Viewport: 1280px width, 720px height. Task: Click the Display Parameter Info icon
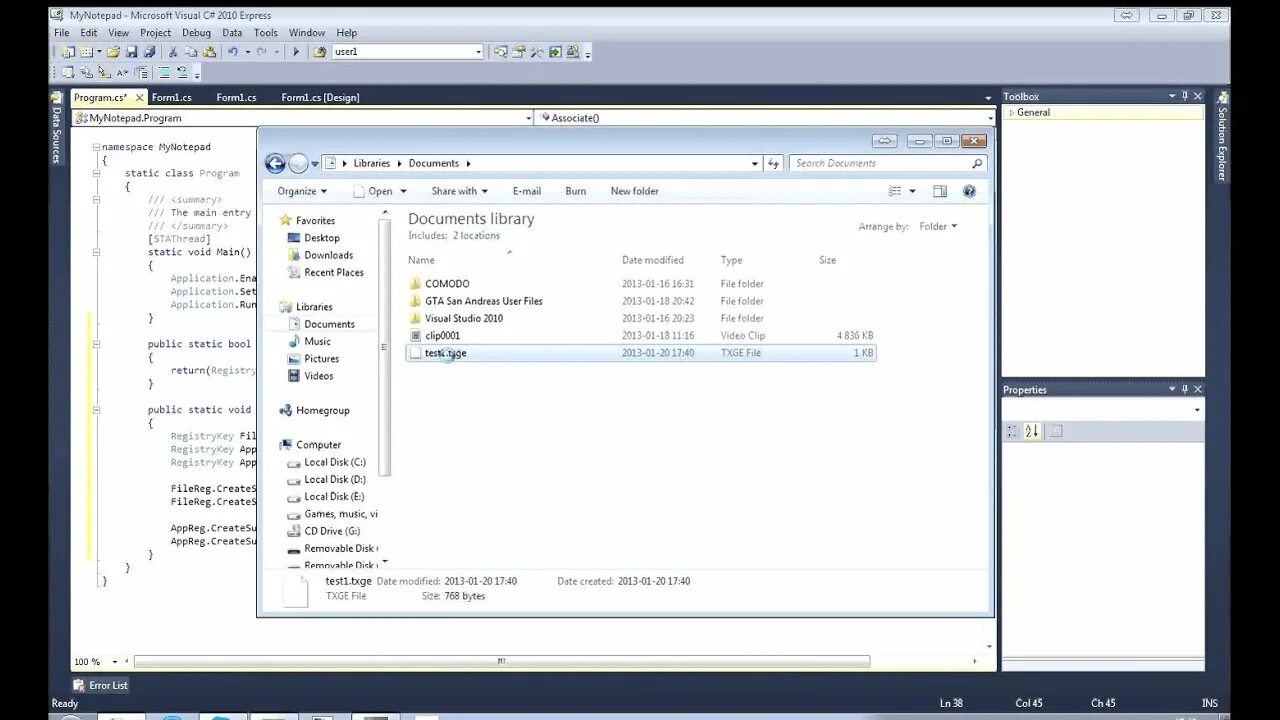pos(86,72)
